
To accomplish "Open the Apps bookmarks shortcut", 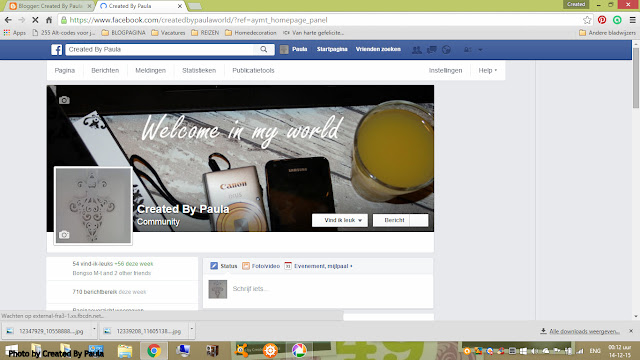I will [x=14, y=33].
